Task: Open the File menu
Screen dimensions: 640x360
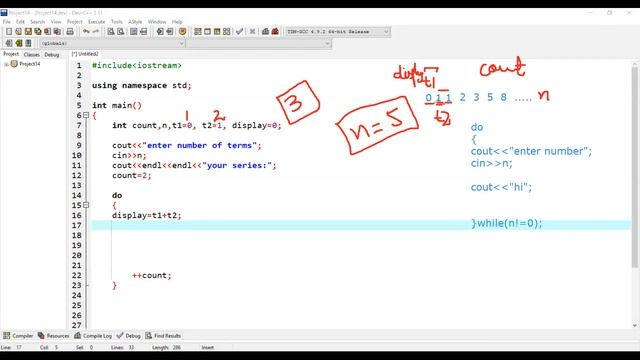Action: (7, 22)
